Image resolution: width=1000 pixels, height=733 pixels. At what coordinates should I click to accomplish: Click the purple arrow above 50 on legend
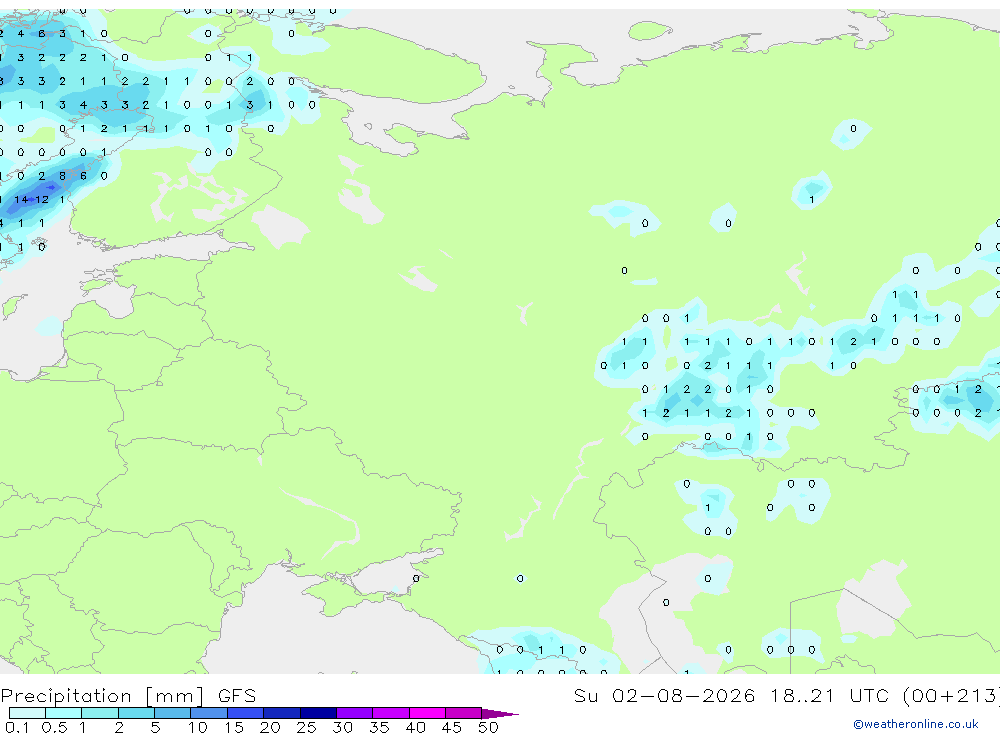(499, 714)
